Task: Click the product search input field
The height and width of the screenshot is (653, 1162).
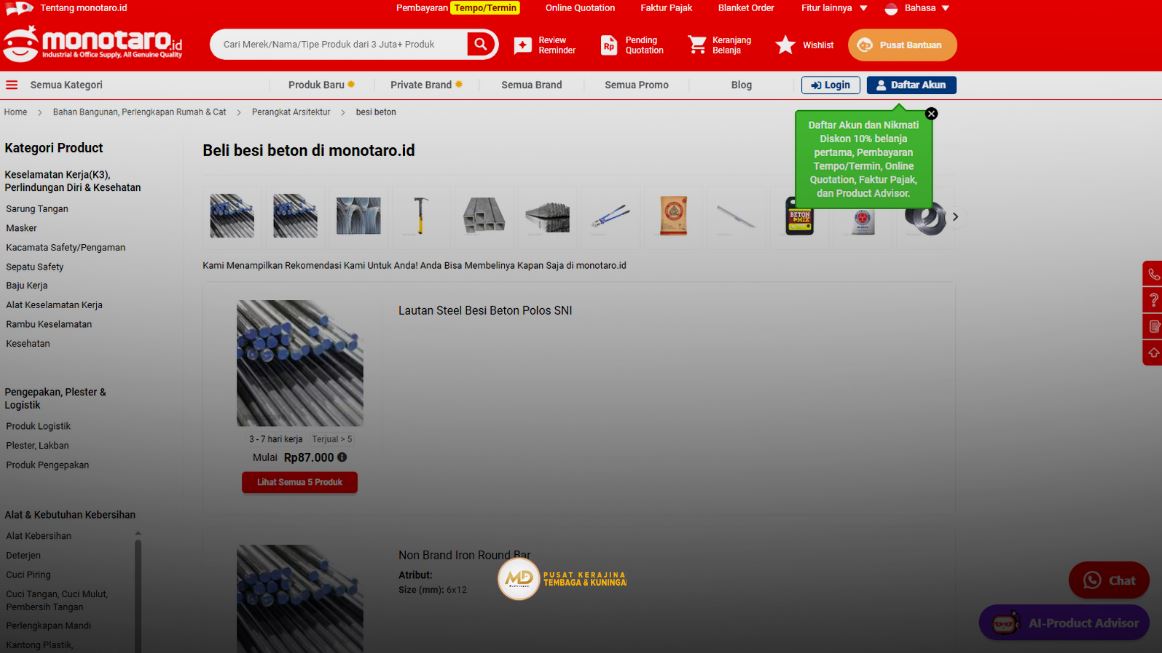Action: click(338, 44)
